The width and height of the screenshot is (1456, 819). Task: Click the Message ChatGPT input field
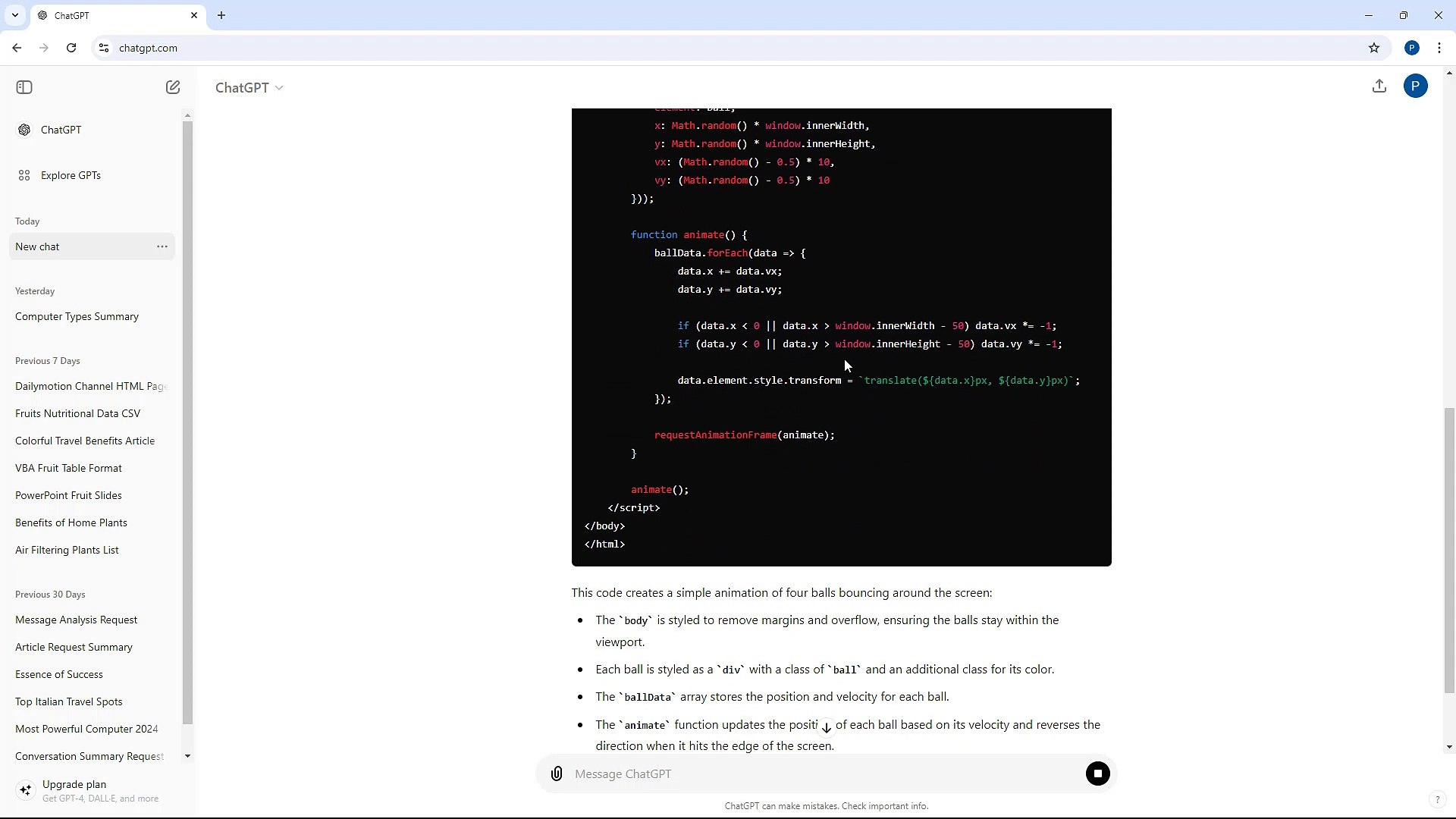tap(758, 773)
